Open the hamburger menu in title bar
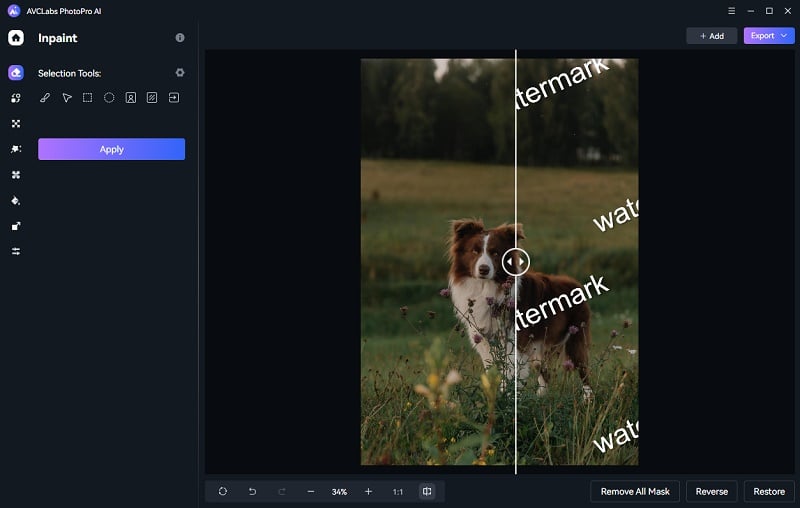800x508 pixels. pyautogui.click(x=731, y=11)
